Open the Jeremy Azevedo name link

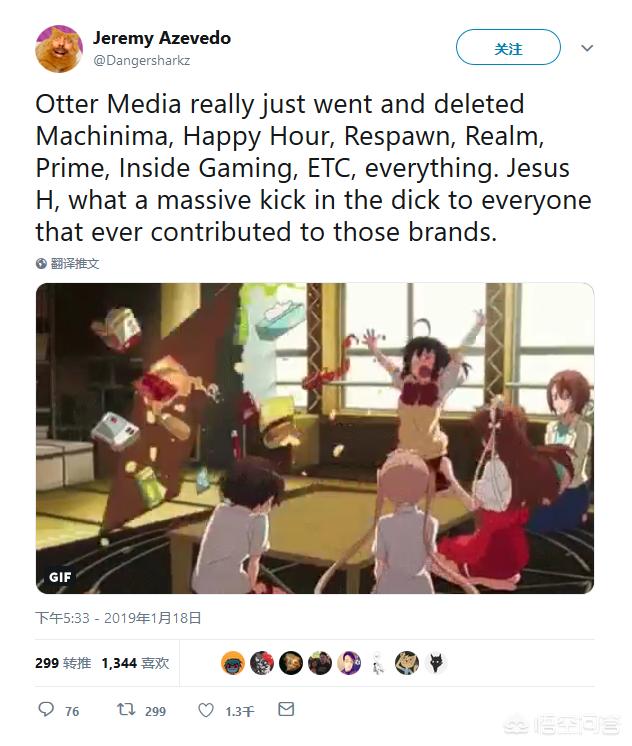162,38
